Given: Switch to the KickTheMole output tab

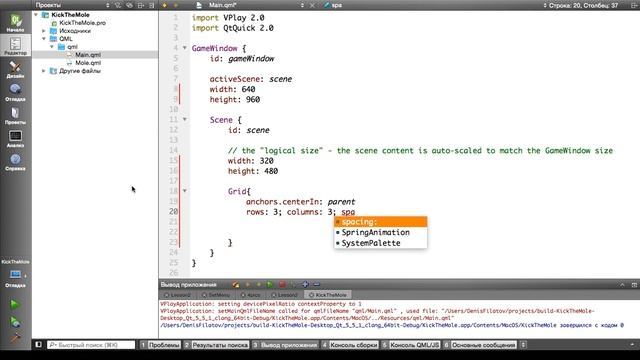Looking at the screenshot, I should click(x=328, y=295).
